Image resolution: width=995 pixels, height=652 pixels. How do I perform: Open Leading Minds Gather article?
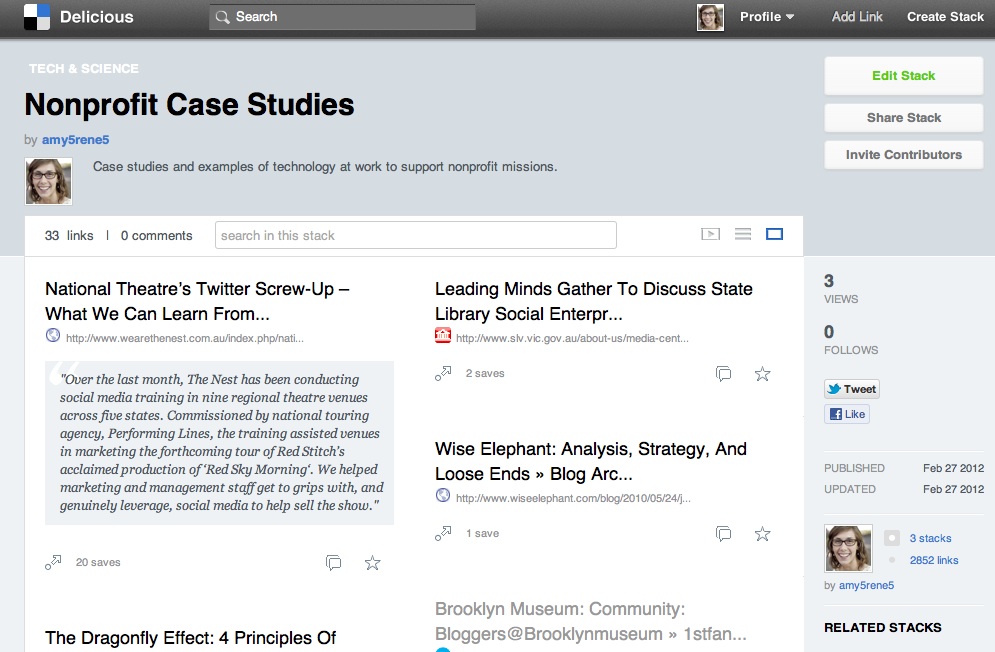593,301
